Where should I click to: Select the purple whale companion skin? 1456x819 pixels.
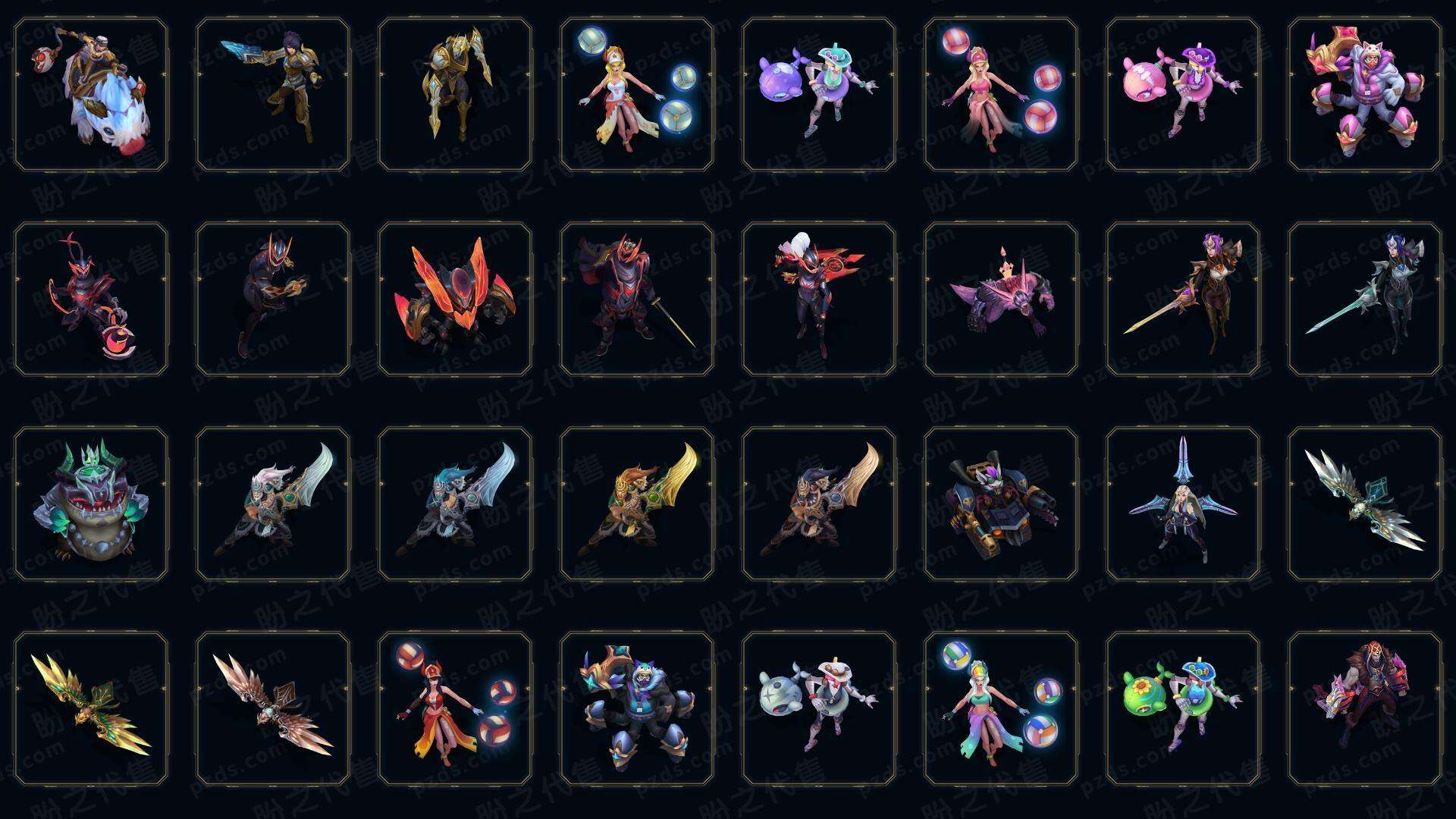pos(819,95)
